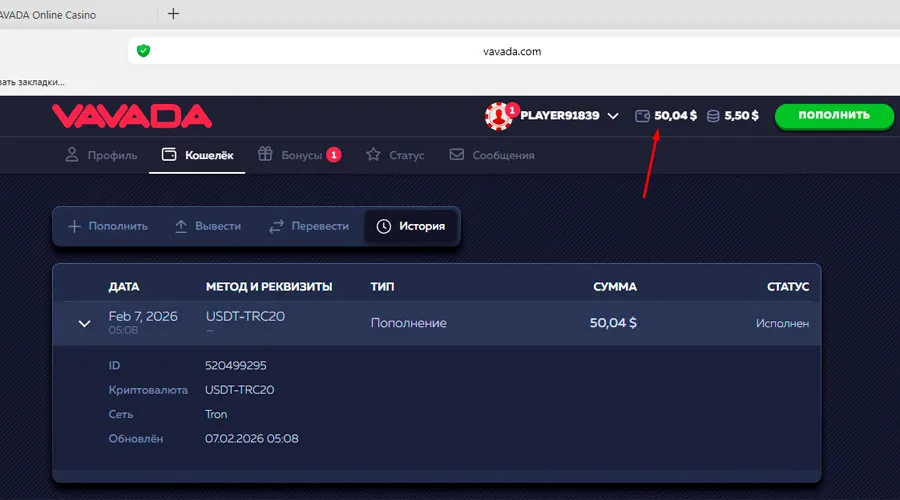
Task: Click the ДАТА column header
Action: click(124, 286)
